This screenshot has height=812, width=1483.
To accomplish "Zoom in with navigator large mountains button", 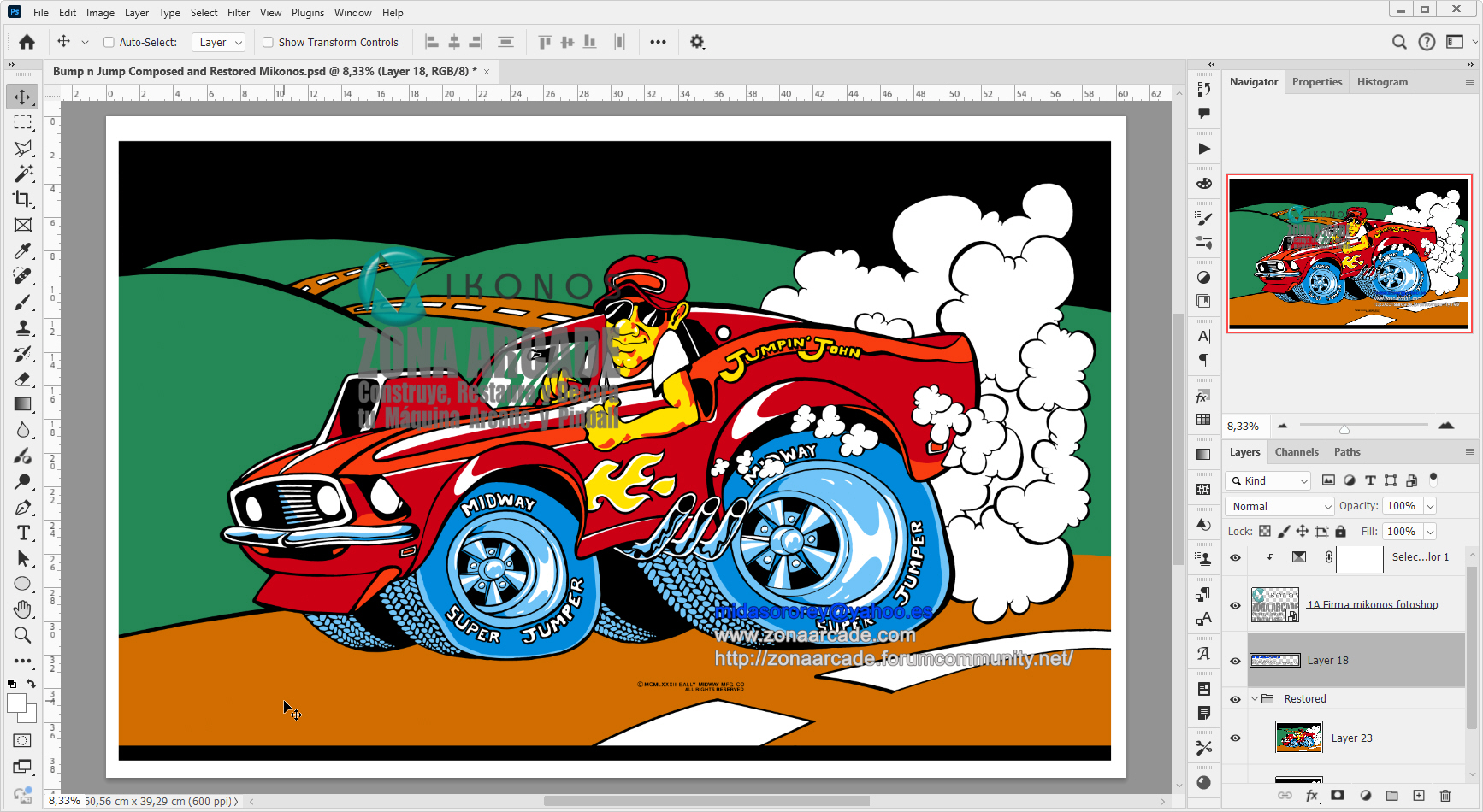I will click(x=1446, y=425).
